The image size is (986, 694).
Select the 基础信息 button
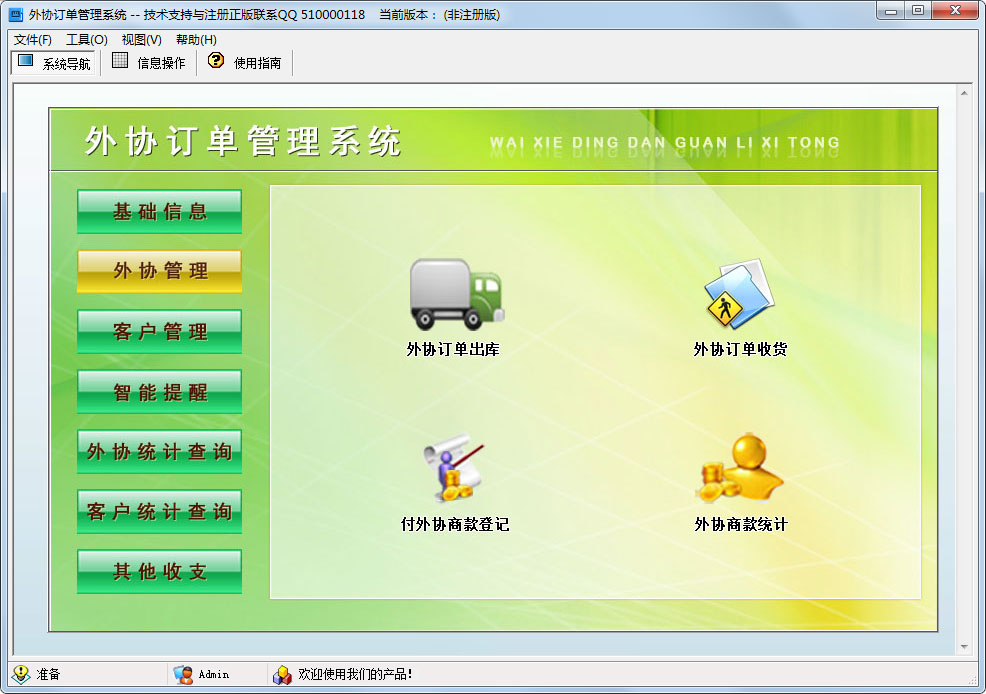pos(160,212)
